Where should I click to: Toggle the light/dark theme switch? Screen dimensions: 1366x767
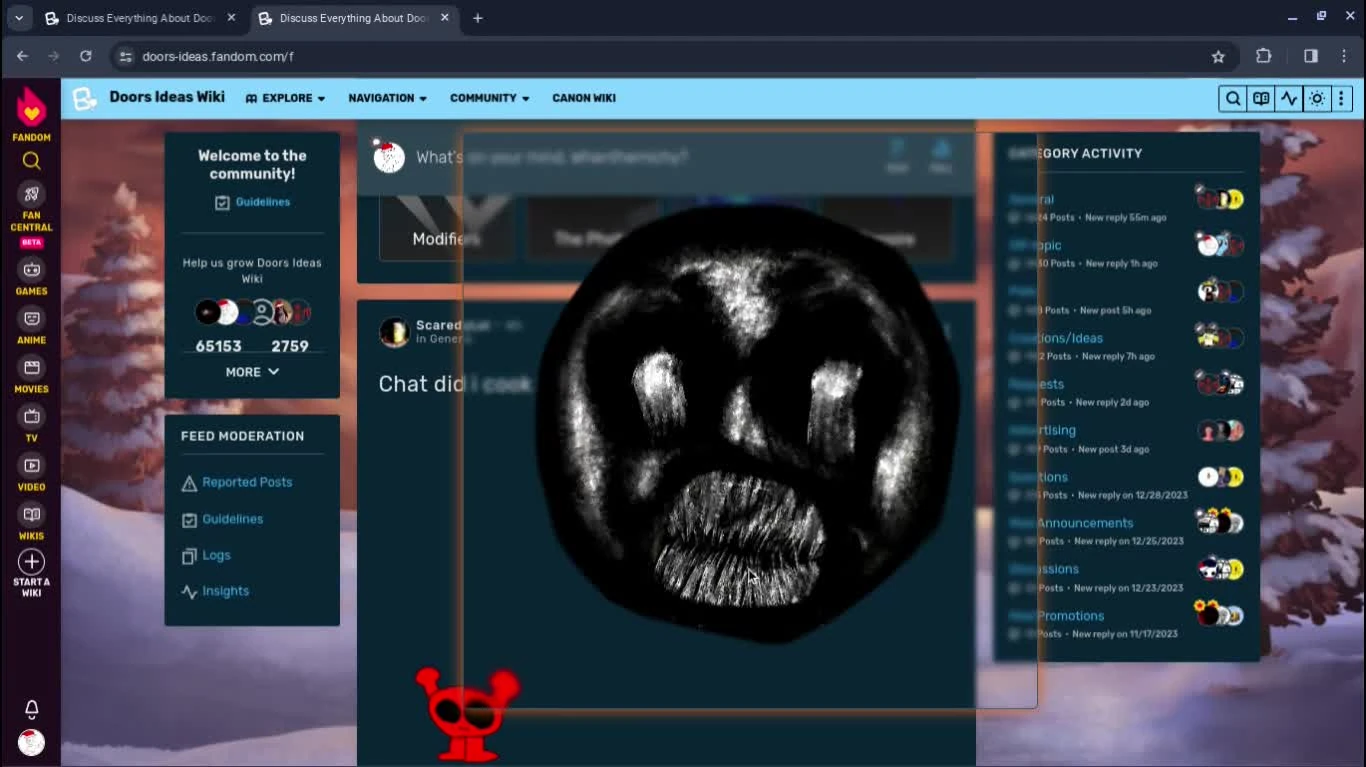1317,98
